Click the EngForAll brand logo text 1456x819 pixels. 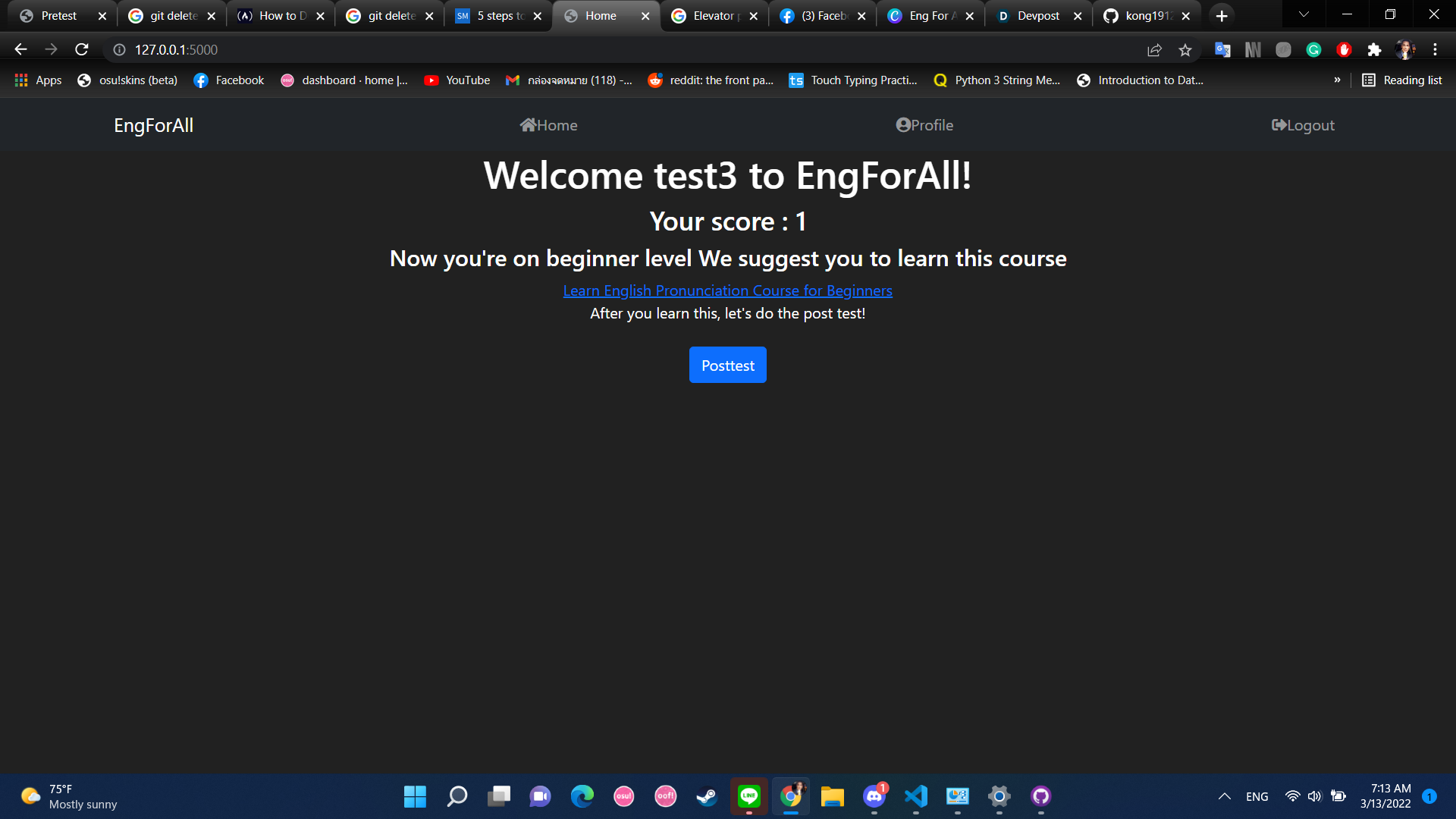point(153,125)
